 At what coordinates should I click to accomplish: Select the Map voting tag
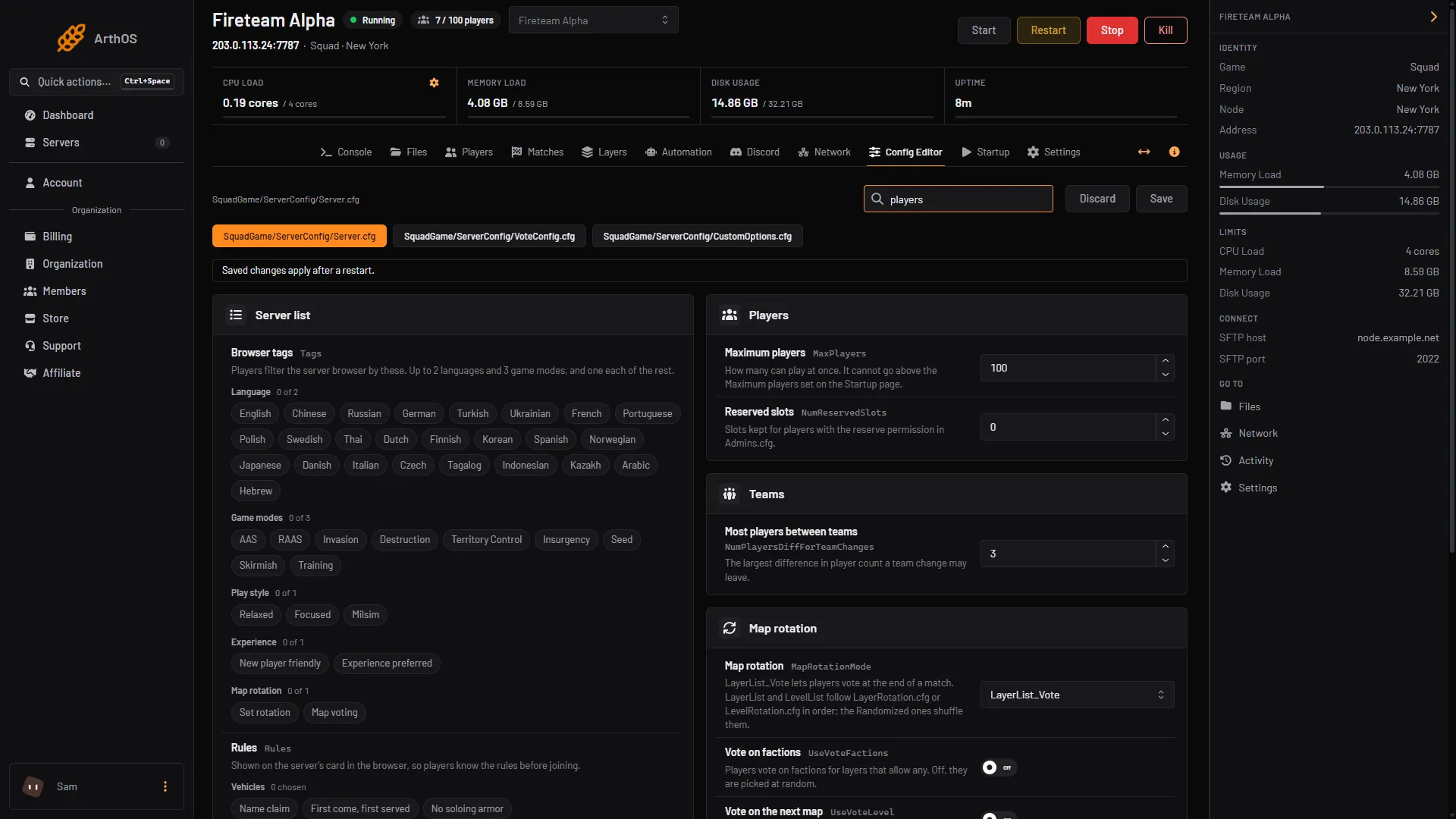[334, 712]
